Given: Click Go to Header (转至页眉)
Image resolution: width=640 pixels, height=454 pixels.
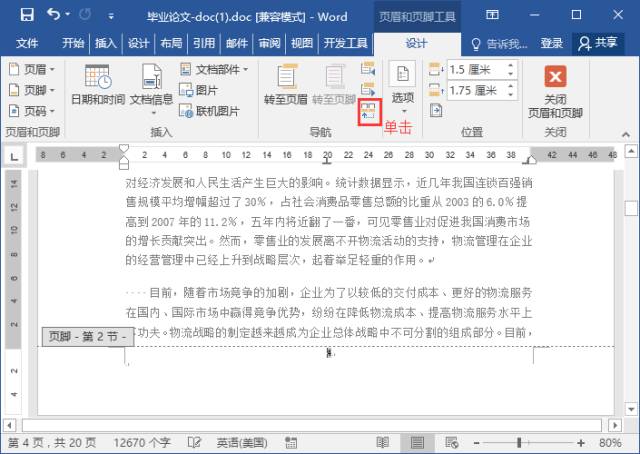Looking at the screenshot, I should click(x=285, y=86).
